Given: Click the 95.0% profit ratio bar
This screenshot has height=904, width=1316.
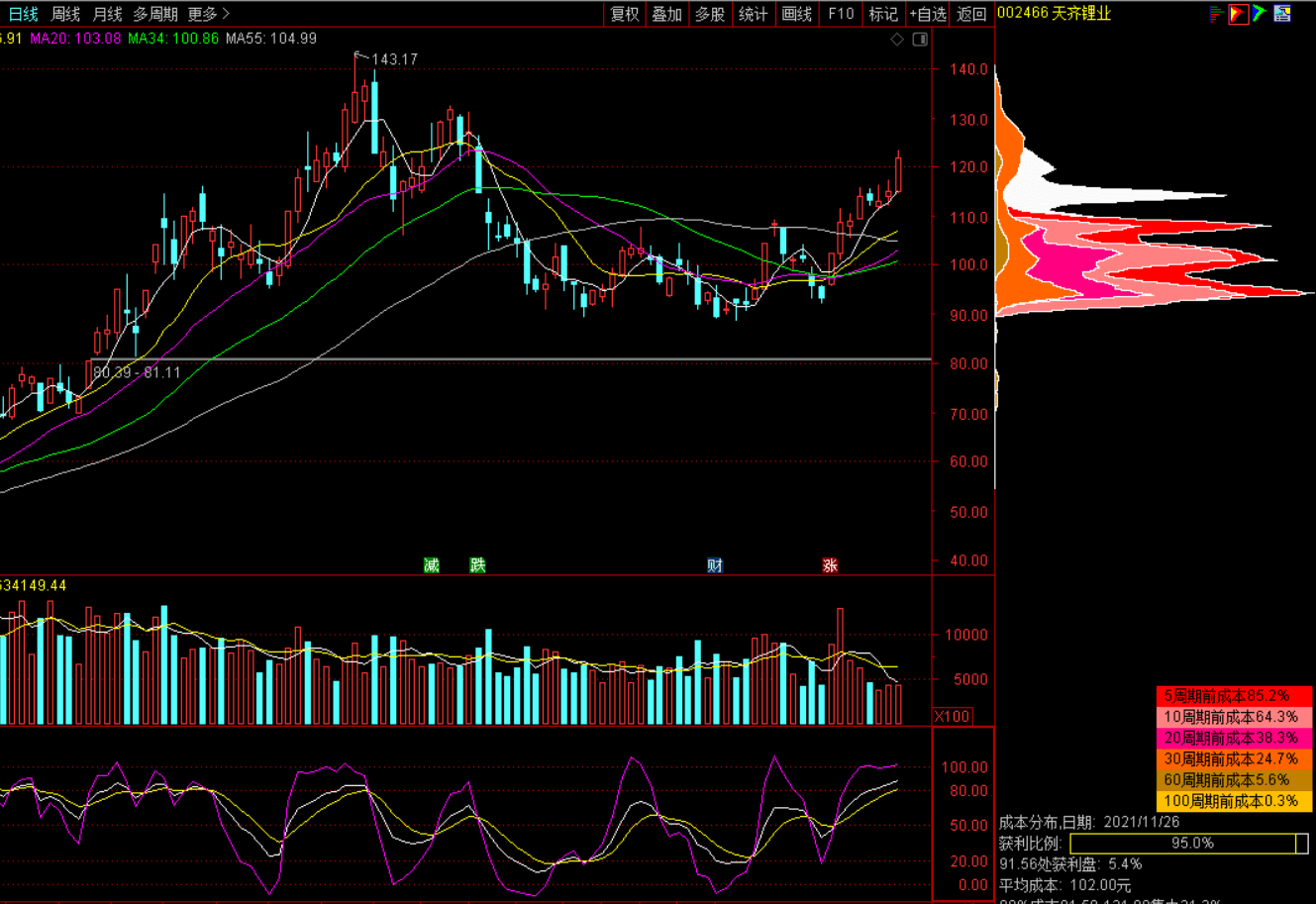Looking at the screenshot, I should 1189,844.
